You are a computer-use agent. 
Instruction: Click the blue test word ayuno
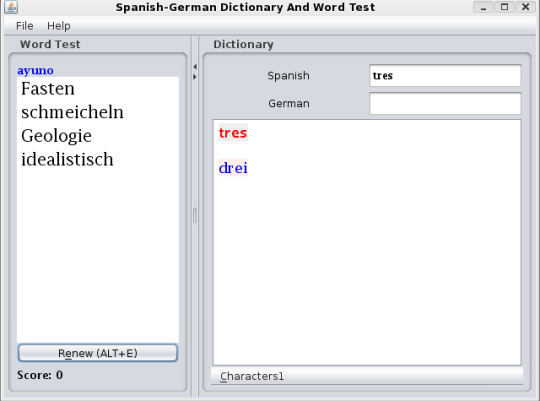[x=35, y=70]
